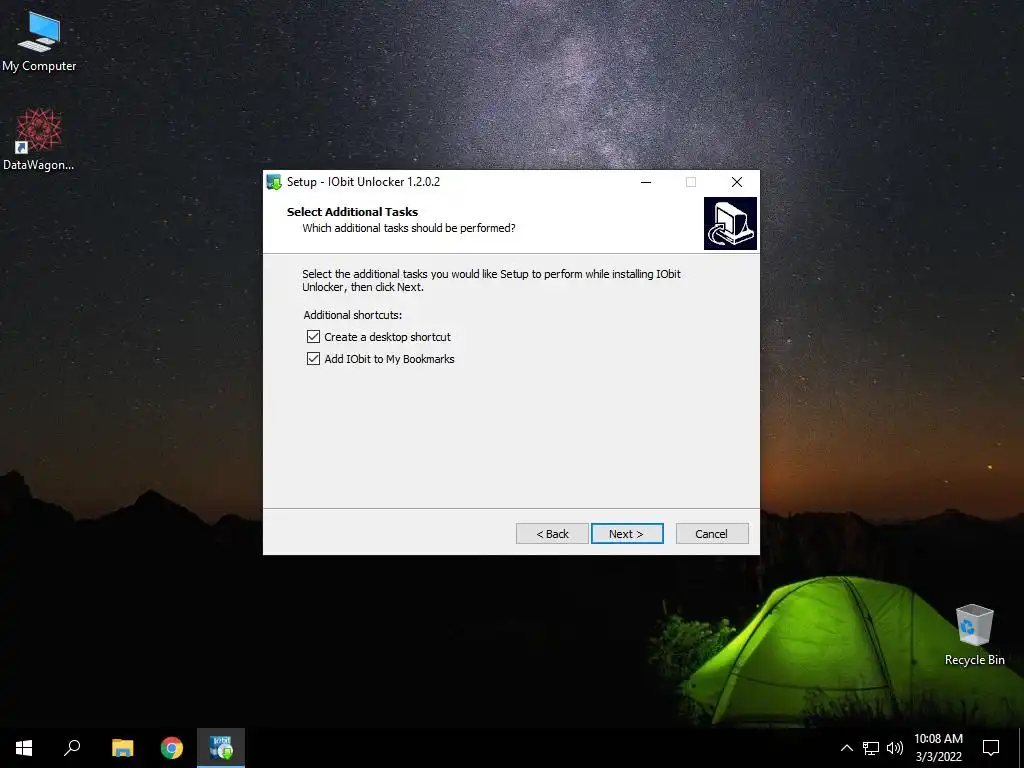
Task: Minimize the Setup window
Action: [646, 182]
